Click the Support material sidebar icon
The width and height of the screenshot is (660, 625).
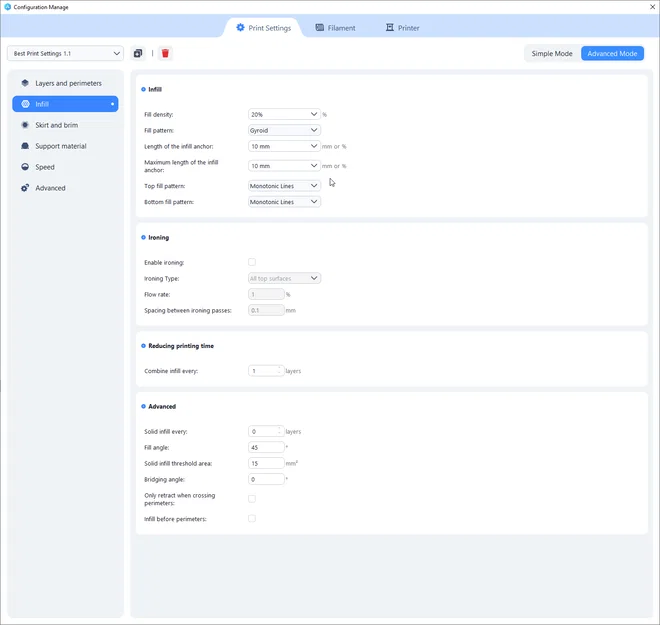(25, 146)
